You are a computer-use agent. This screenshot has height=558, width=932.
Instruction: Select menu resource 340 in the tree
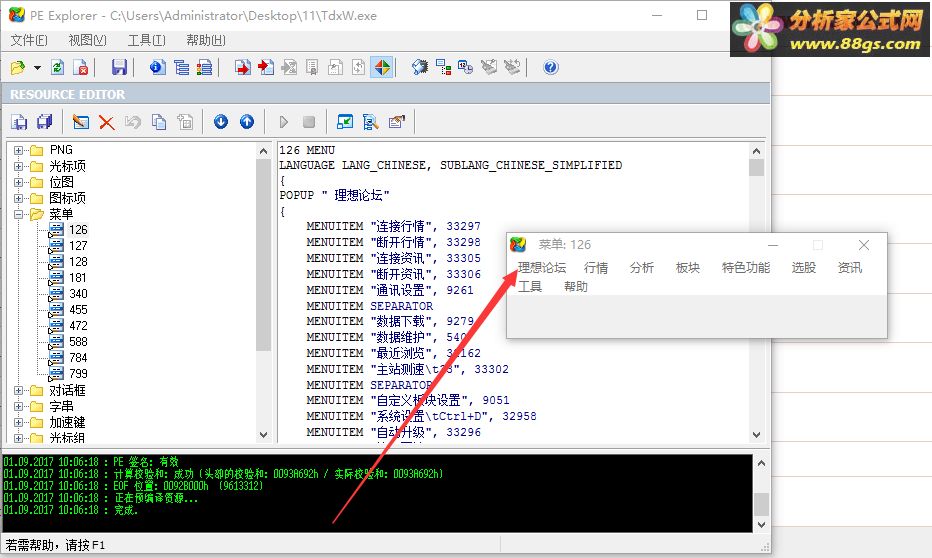click(78, 294)
